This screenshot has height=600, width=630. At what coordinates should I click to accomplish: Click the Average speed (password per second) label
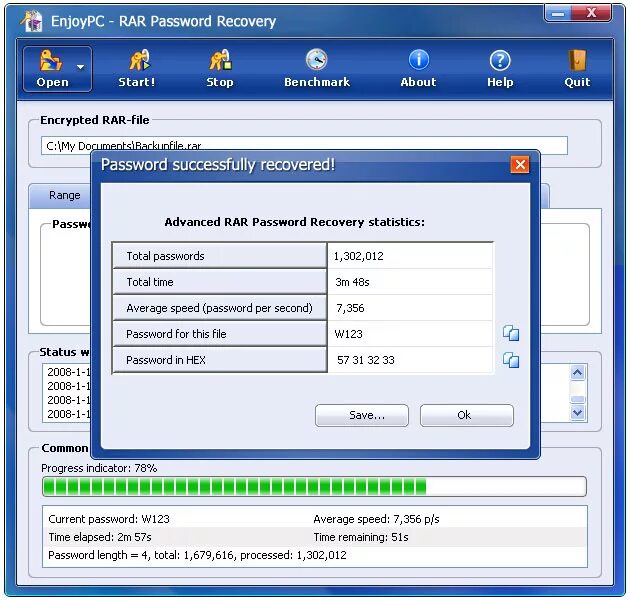(220, 308)
